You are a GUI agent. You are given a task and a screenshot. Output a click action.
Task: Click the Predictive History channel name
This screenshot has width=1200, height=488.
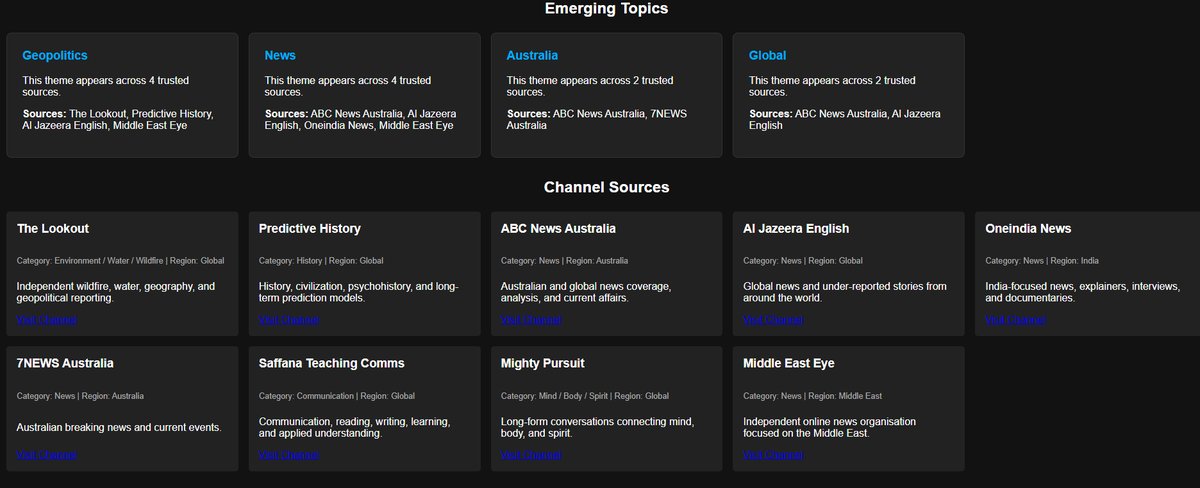[310, 229]
